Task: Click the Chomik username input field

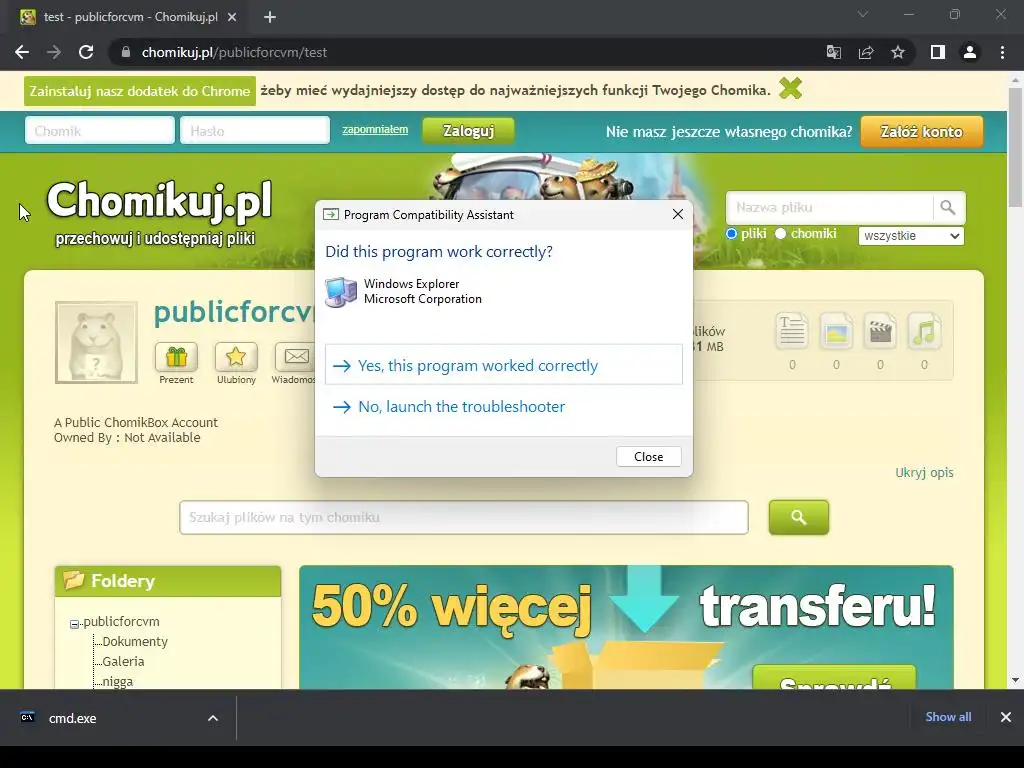Action: pos(100,130)
